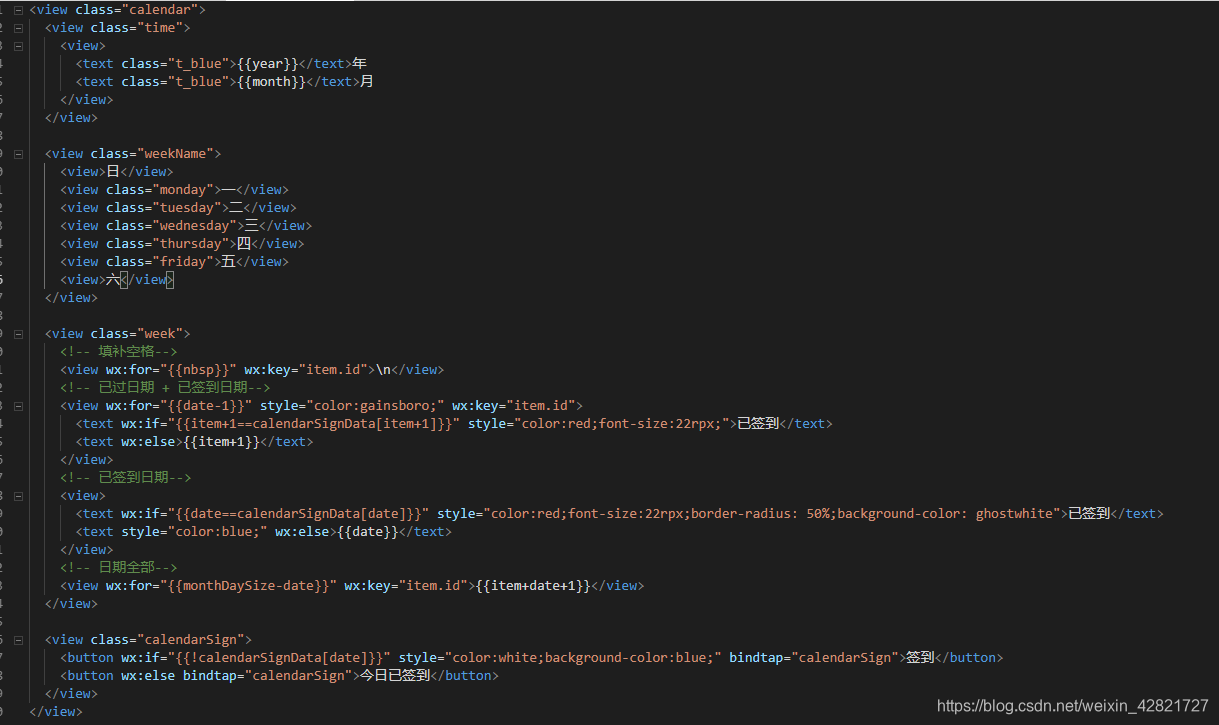Click the >签到</button> text

click(x=950, y=658)
